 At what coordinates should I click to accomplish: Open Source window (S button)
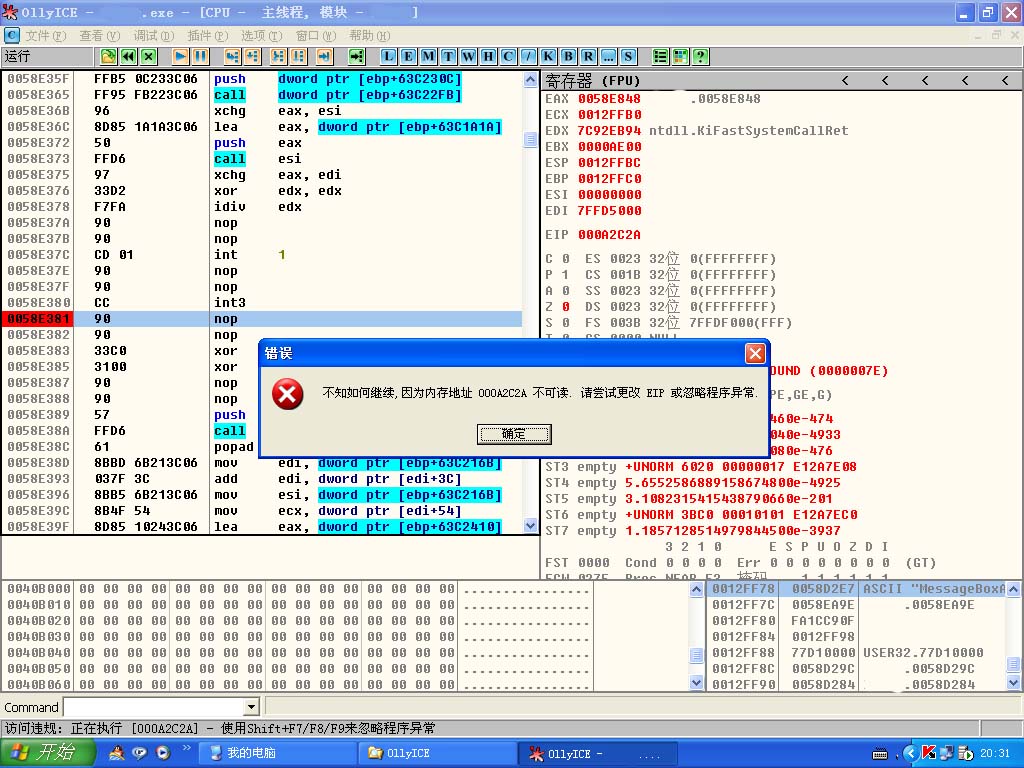pos(628,57)
